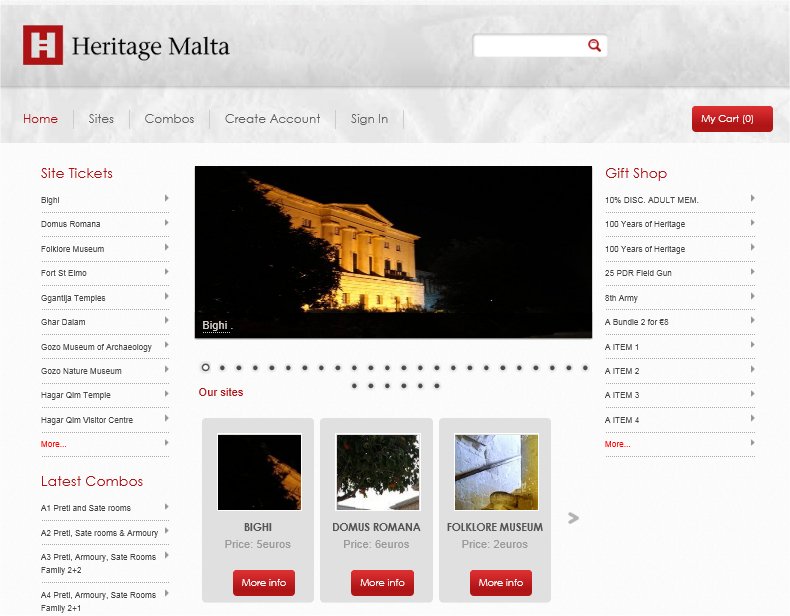Viewport: 790px width, 616px height.
Task: Click arrow beside A3 Preti Family 2+2
Action: click(166, 556)
